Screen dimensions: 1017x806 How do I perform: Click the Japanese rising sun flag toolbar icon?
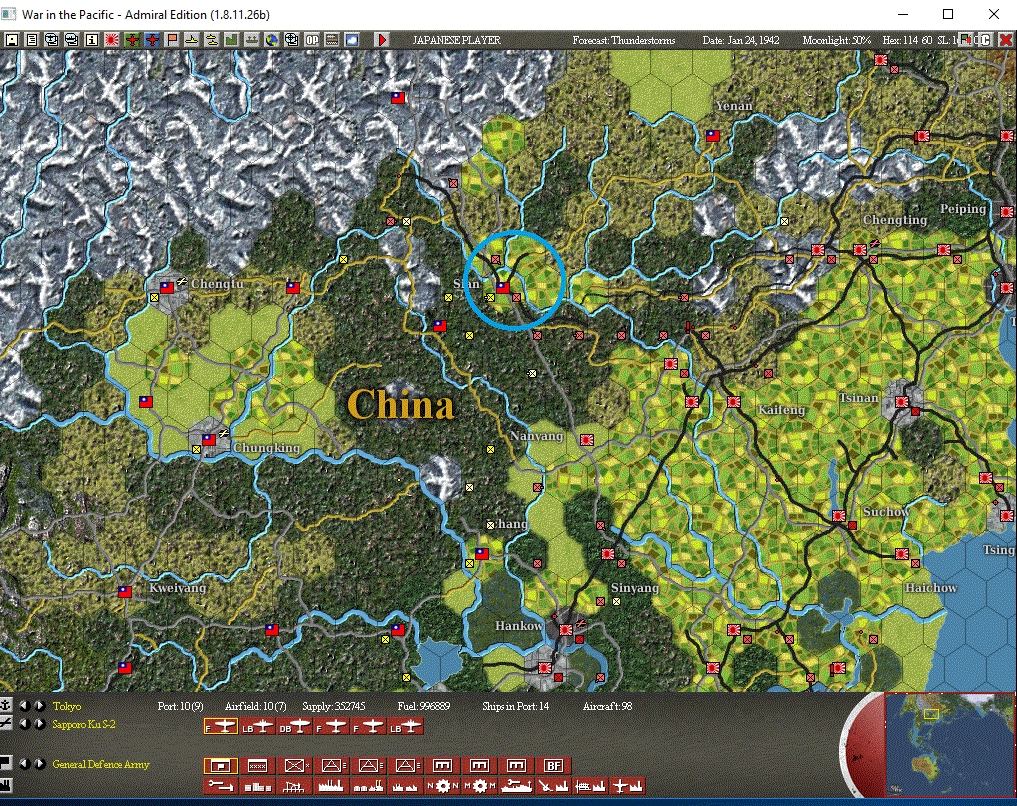112,40
